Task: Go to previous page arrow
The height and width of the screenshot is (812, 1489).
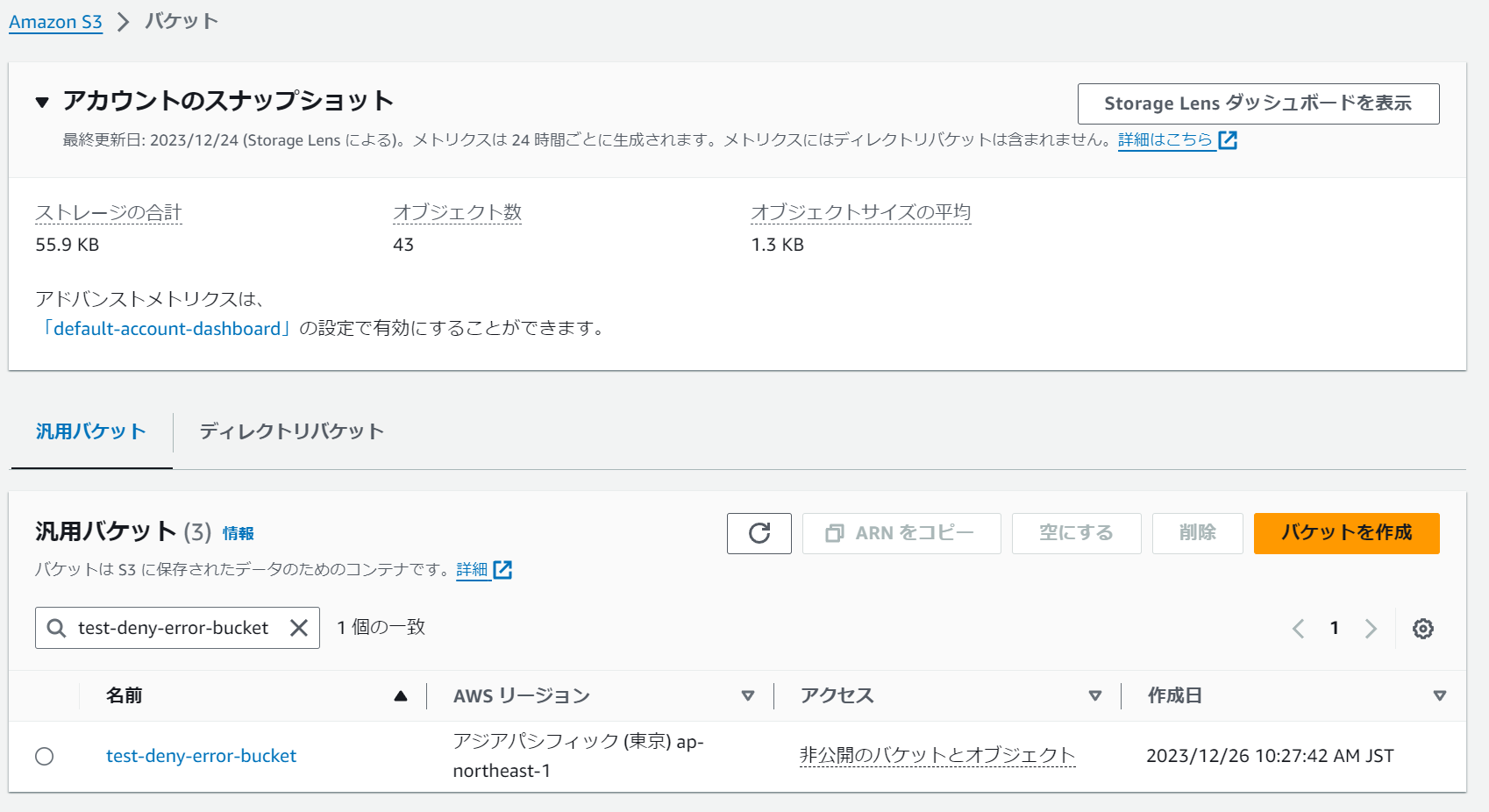Action: (1299, 629)
